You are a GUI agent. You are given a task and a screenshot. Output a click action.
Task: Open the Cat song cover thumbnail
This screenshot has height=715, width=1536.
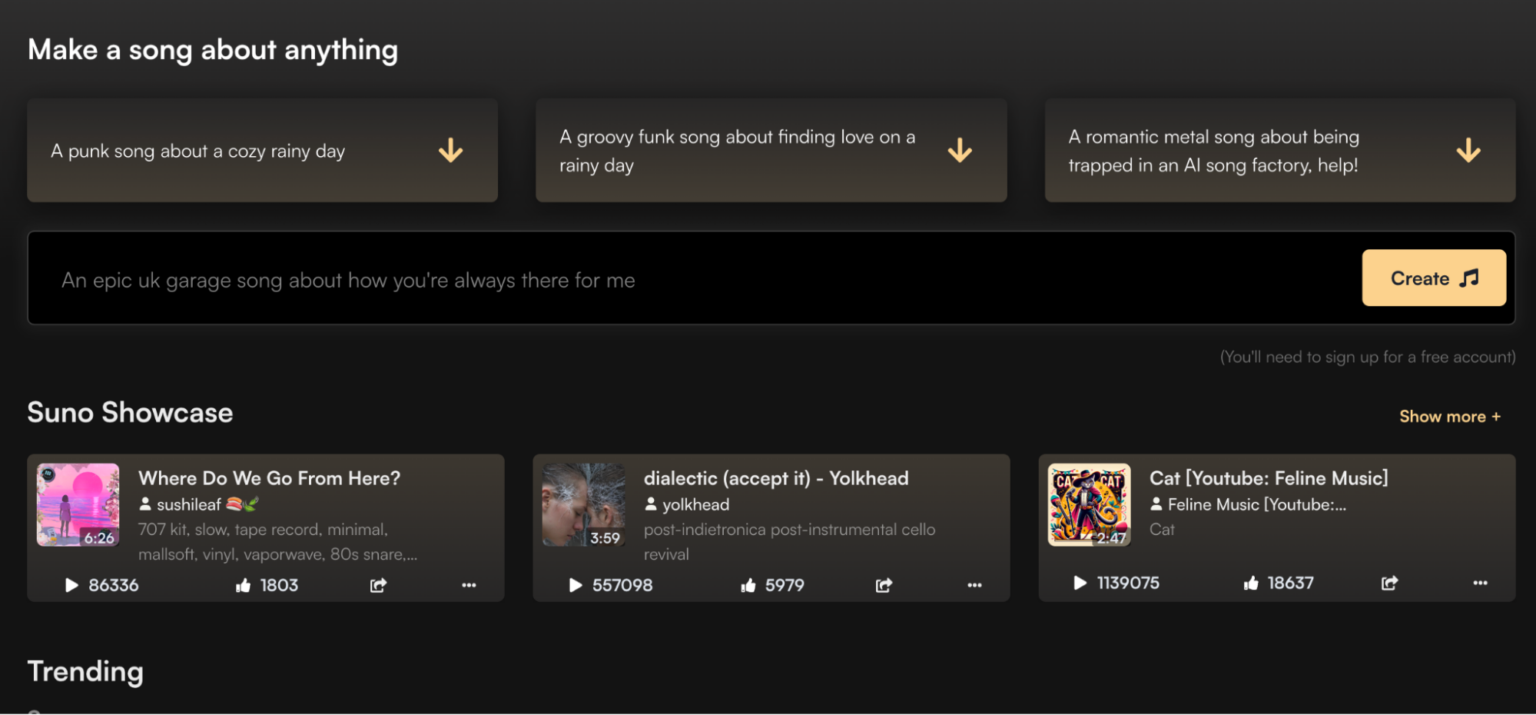click(x=1089, y=505)
